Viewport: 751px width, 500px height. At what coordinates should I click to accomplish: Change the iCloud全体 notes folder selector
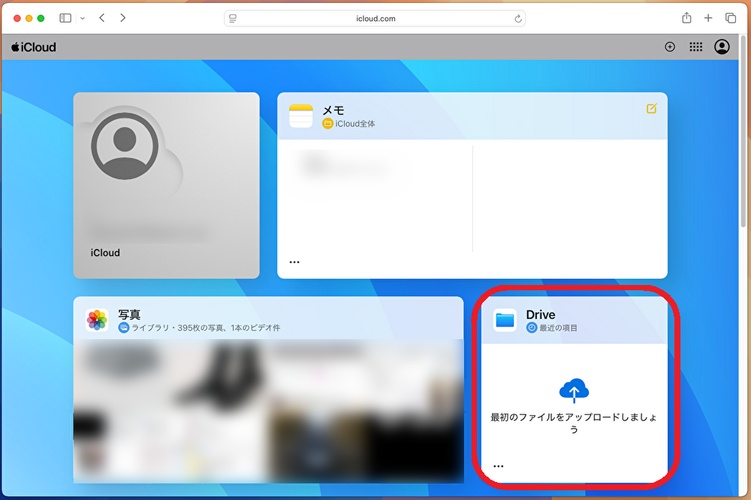point(349,124)
